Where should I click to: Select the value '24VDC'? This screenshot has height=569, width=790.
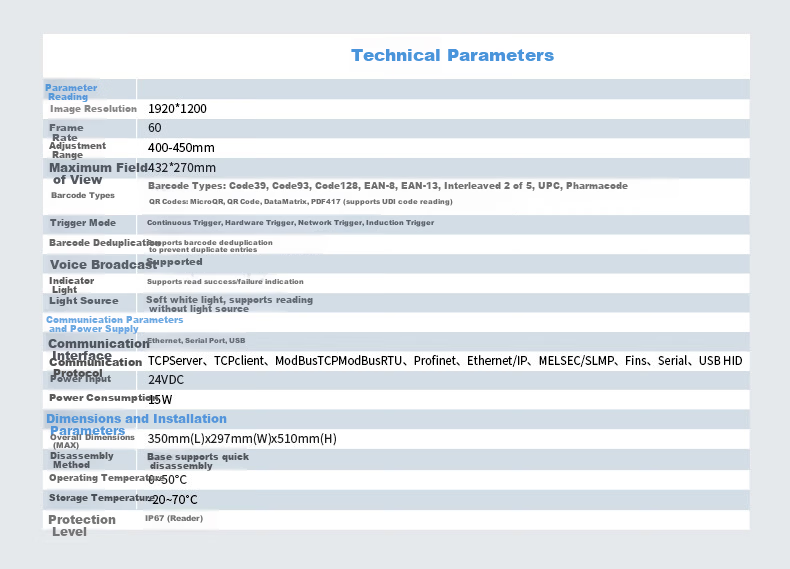pyautogui.click(x=166, y=380)
